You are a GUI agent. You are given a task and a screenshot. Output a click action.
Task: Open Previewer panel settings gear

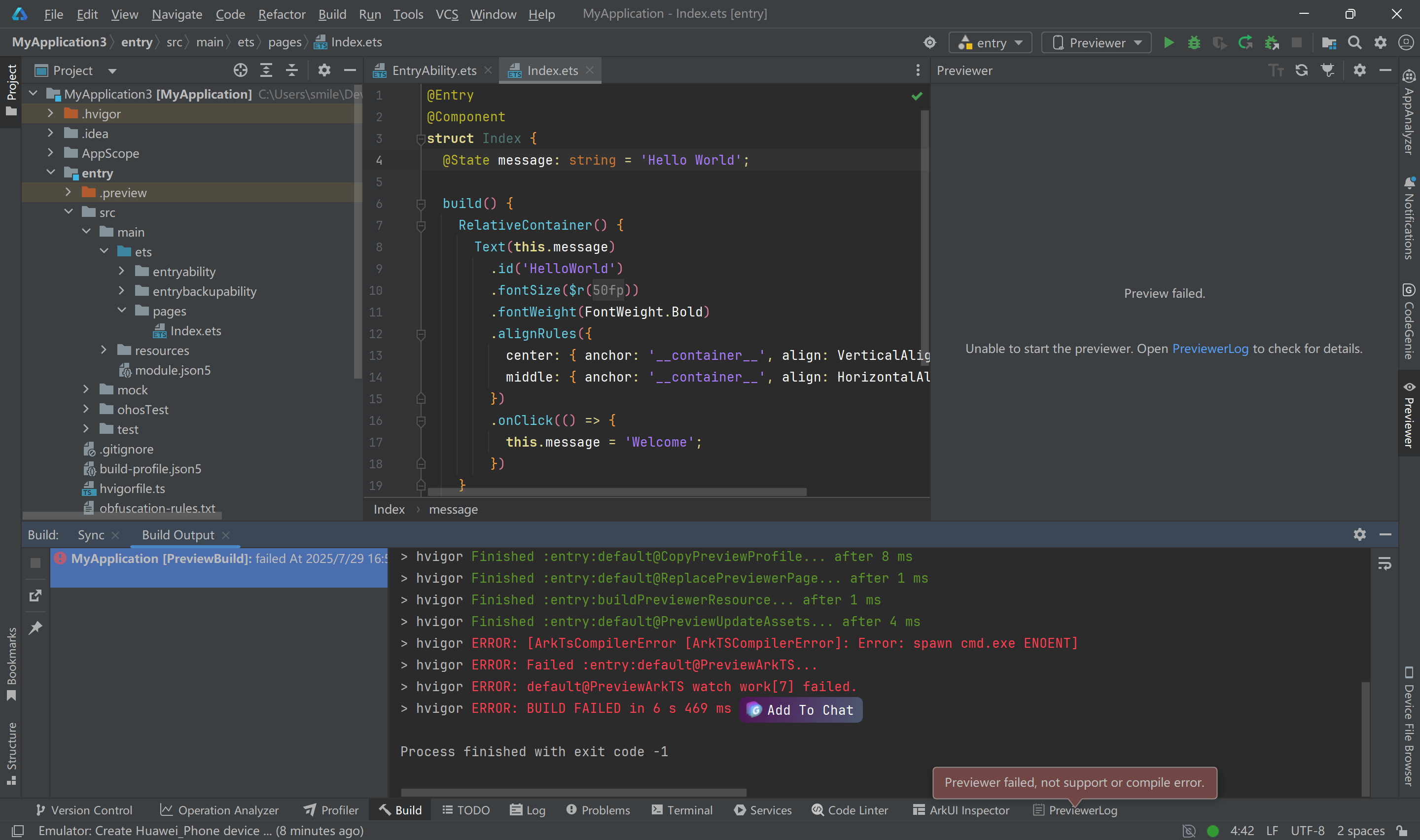(x=1359, y=70)
